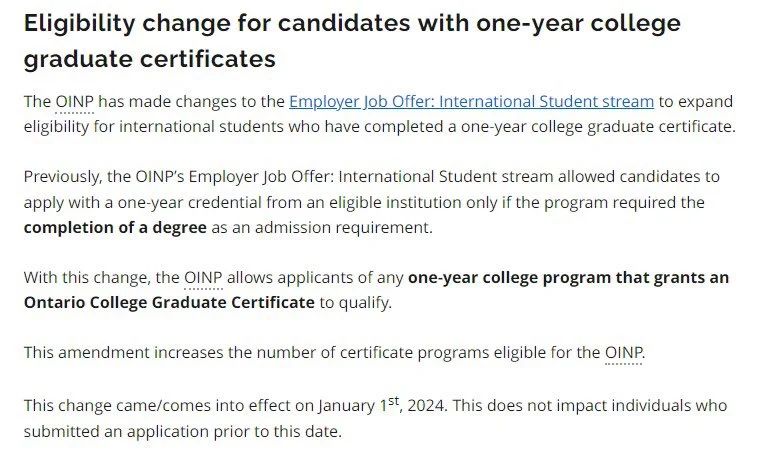
Task: Click the bold "completion of a degree" text
Action: tap(115, 227)
